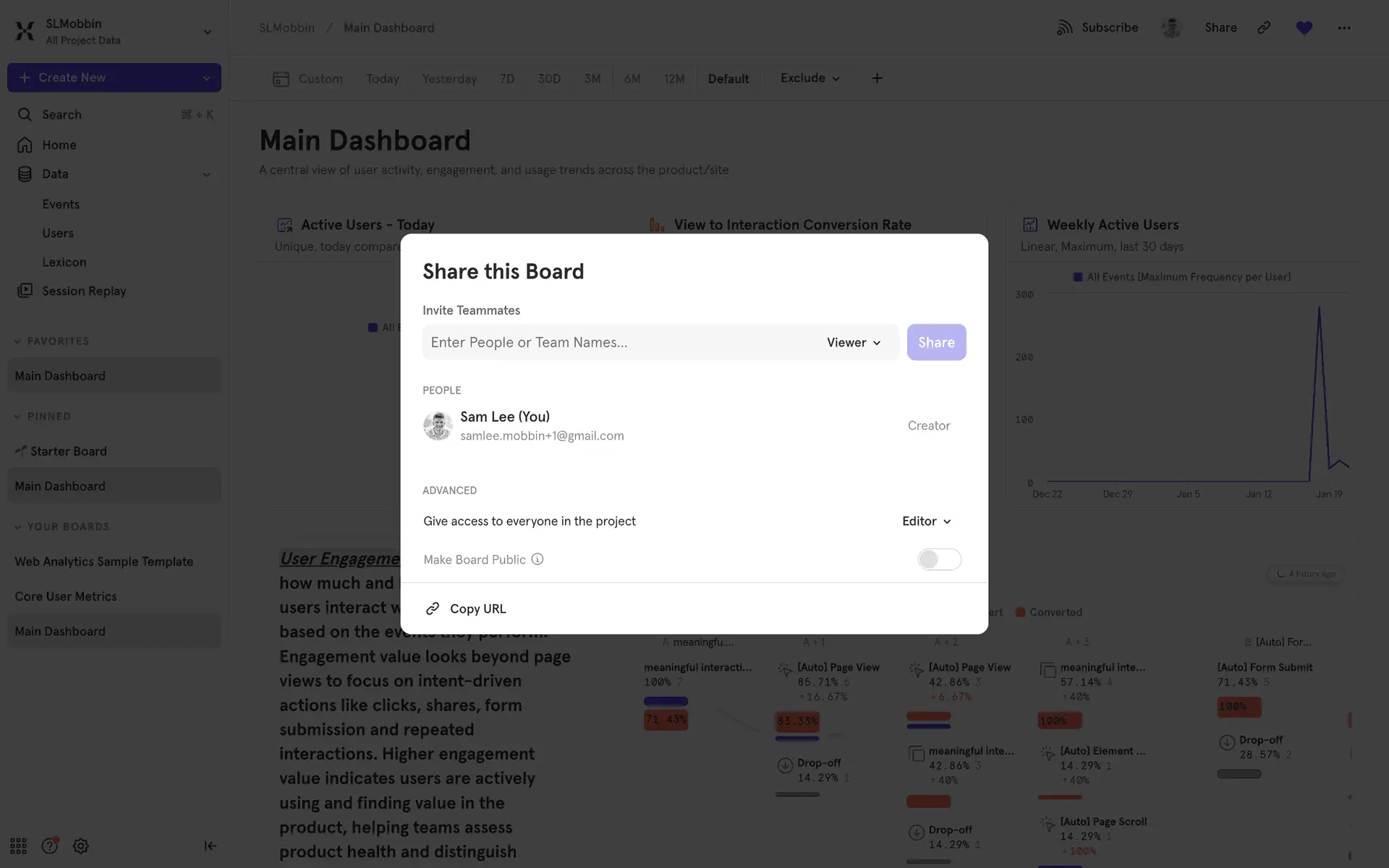Select the 30D date range tab

click(548, 79)
